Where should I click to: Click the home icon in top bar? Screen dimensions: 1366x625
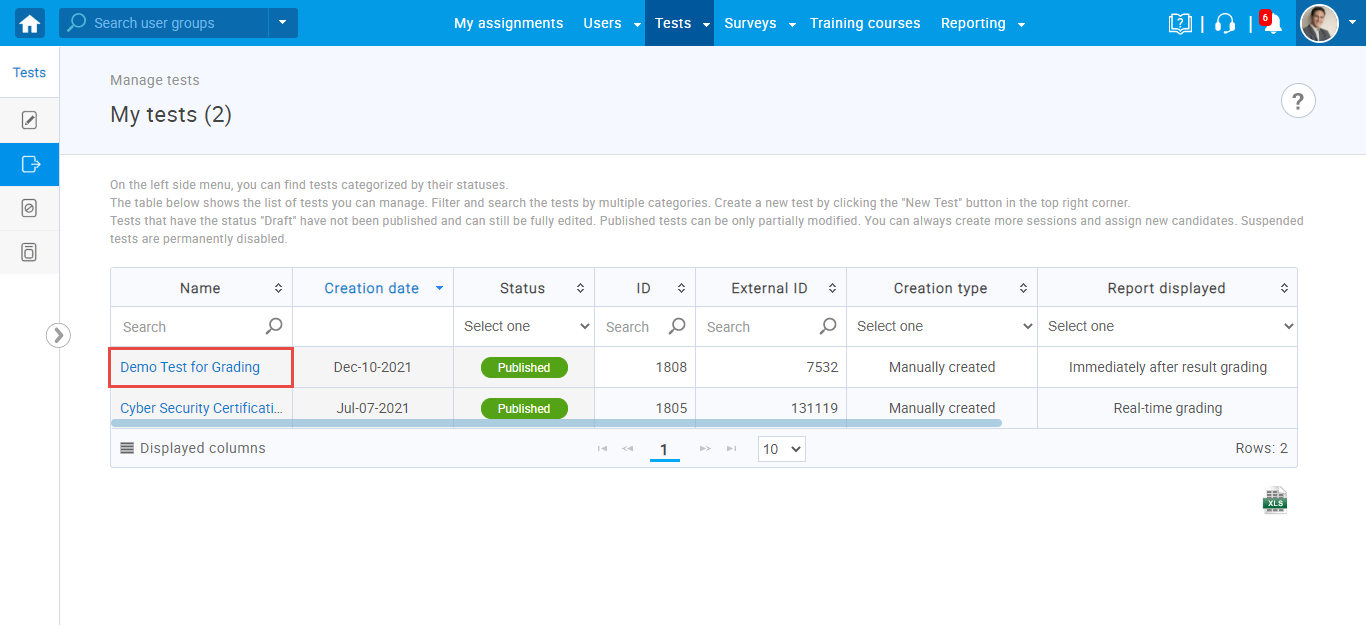click(30, 23)
